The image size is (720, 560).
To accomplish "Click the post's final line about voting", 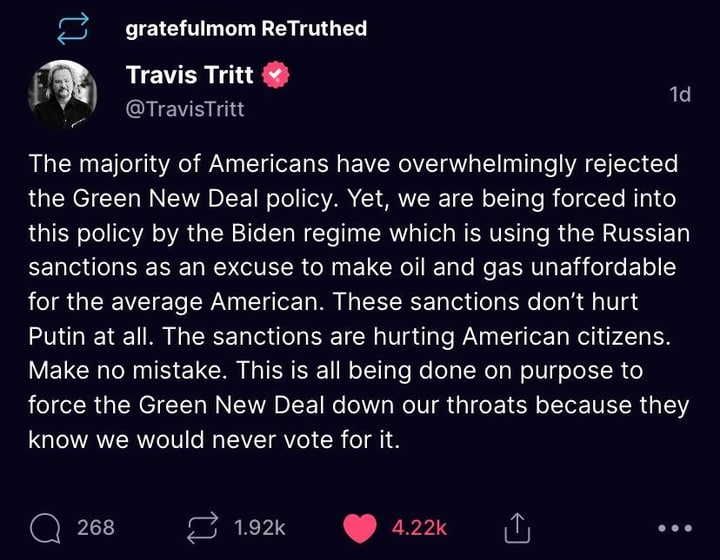I will (x=214, y=441).
